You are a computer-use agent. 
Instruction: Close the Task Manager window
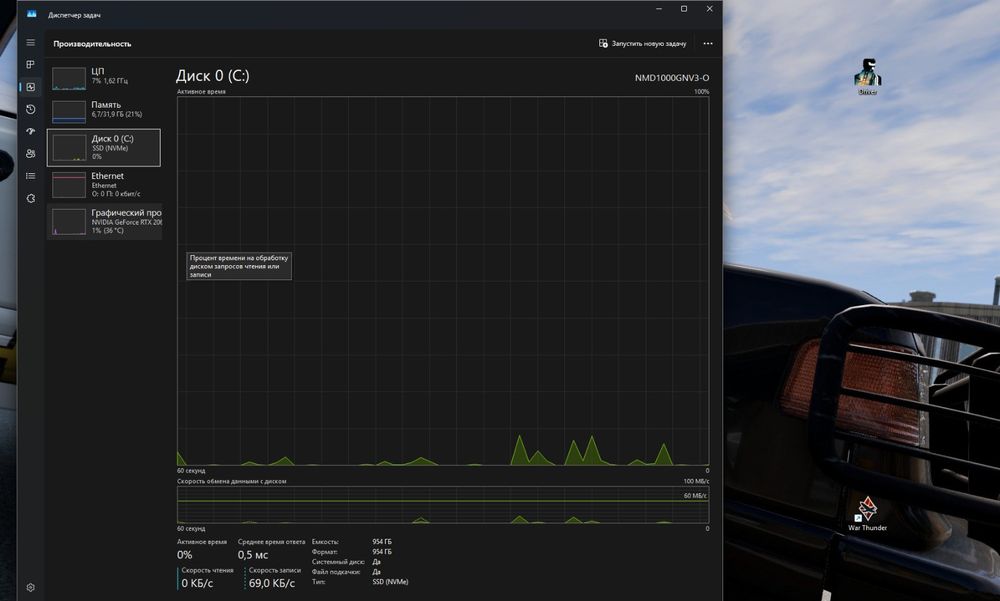[709, 9]
